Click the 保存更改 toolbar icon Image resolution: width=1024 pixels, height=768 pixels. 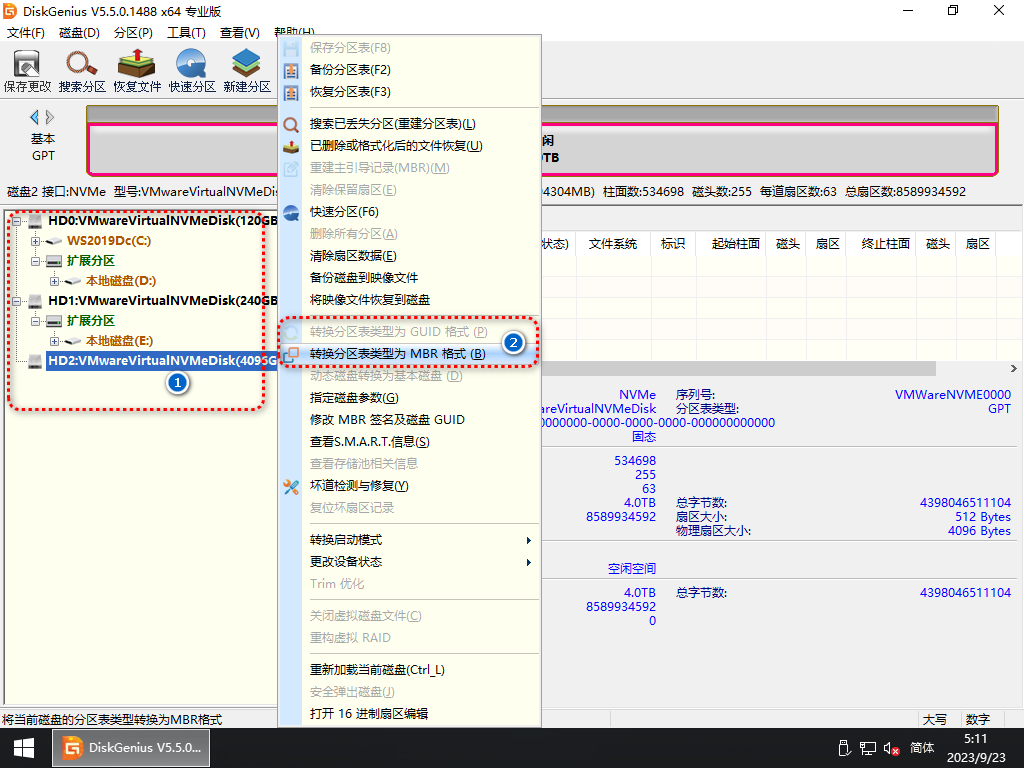(x=27, y=65)
